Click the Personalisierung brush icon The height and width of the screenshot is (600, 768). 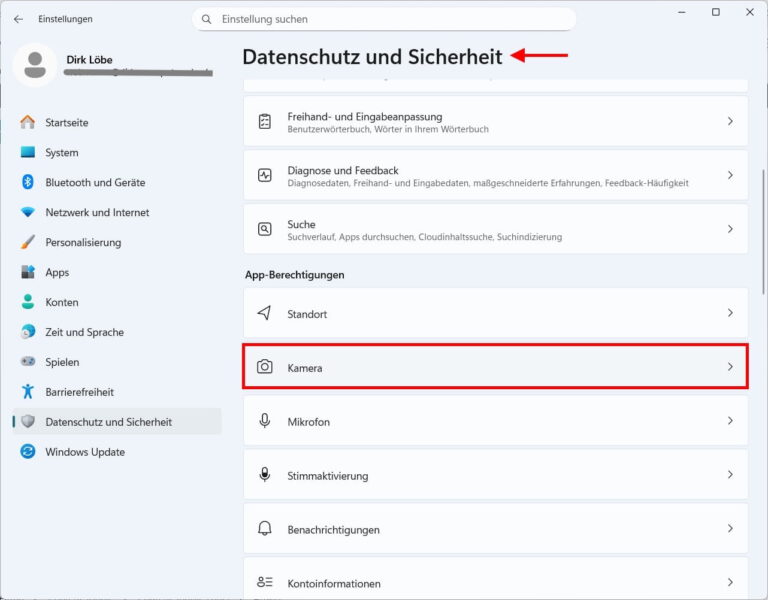28,242
